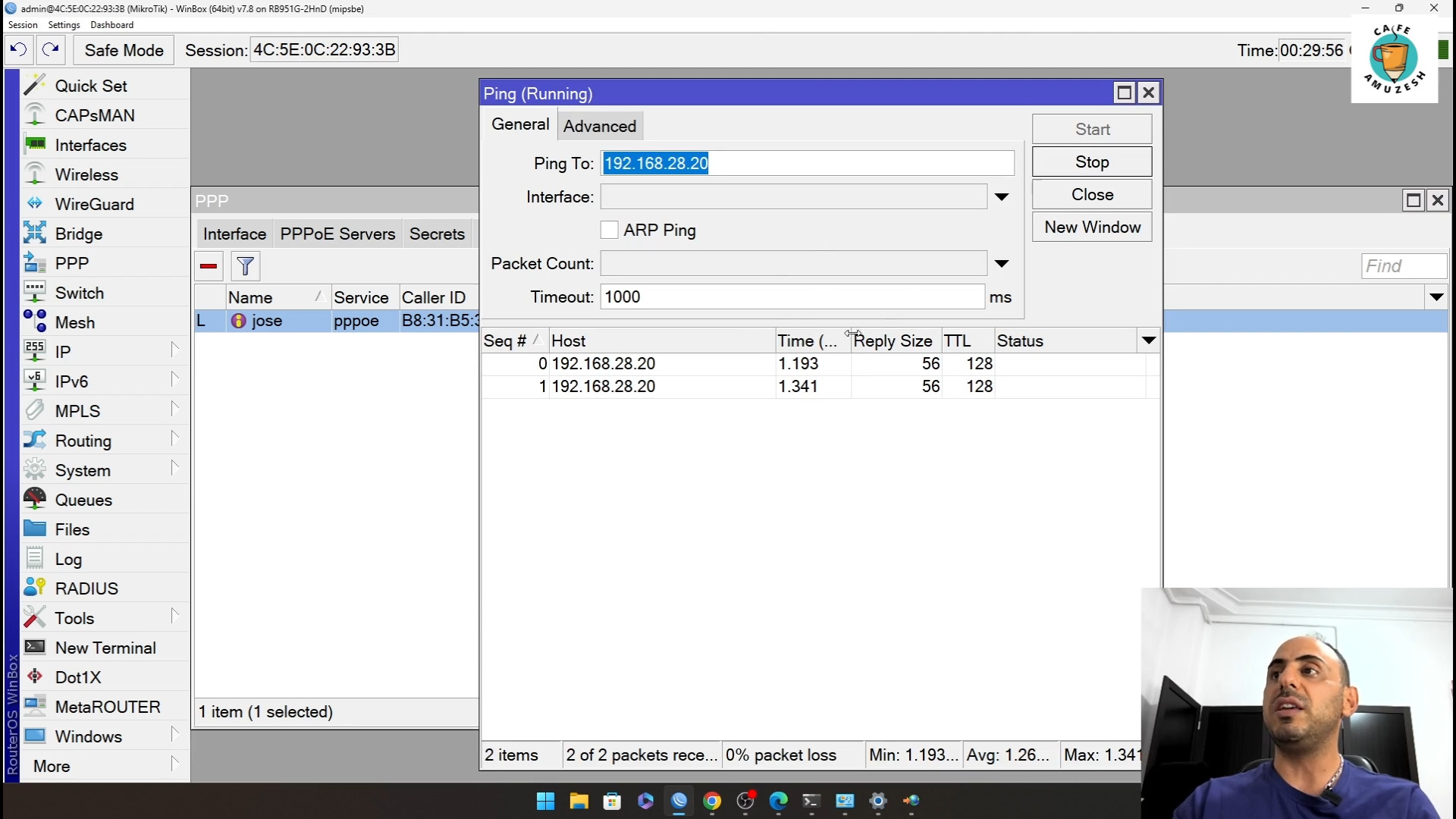
Task: Expand the IP submenu
Action: (x=105, y=352)
